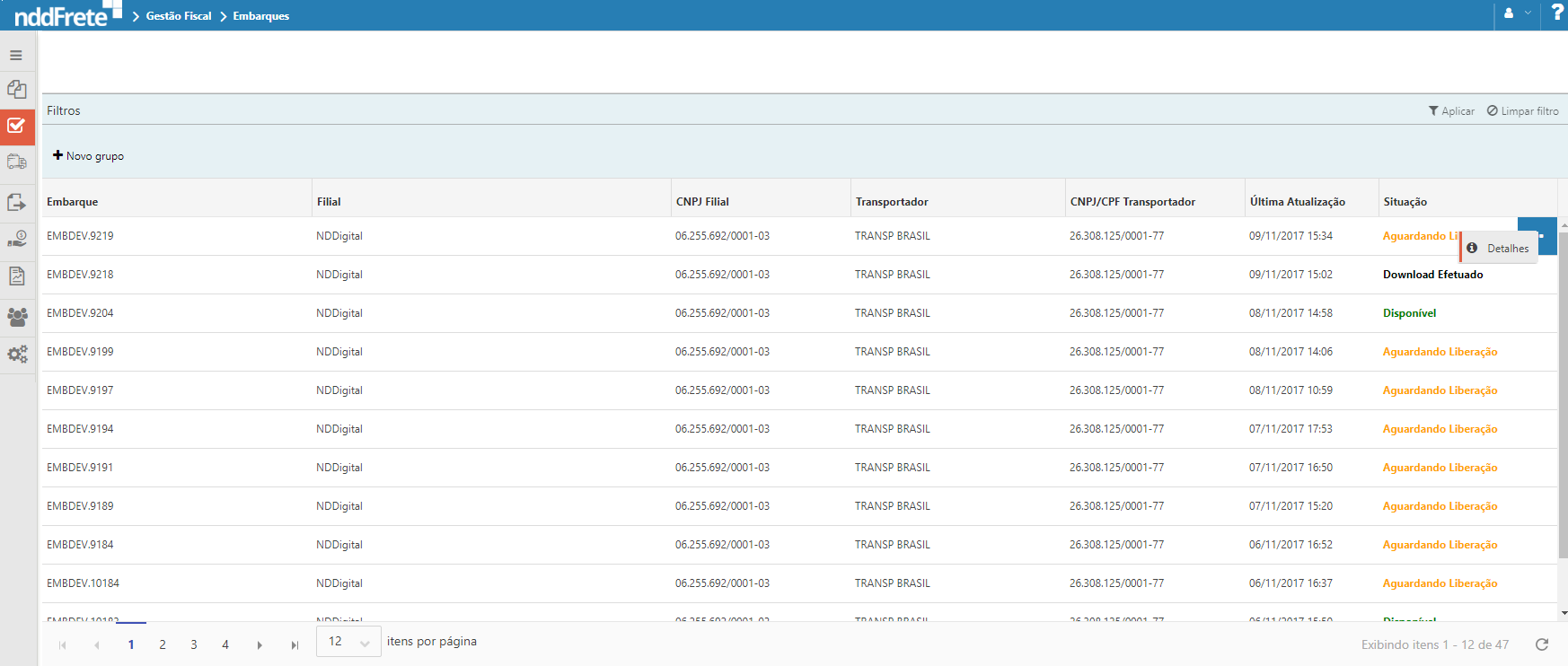Apply filters with the Aplicar button

(1451, 111)
